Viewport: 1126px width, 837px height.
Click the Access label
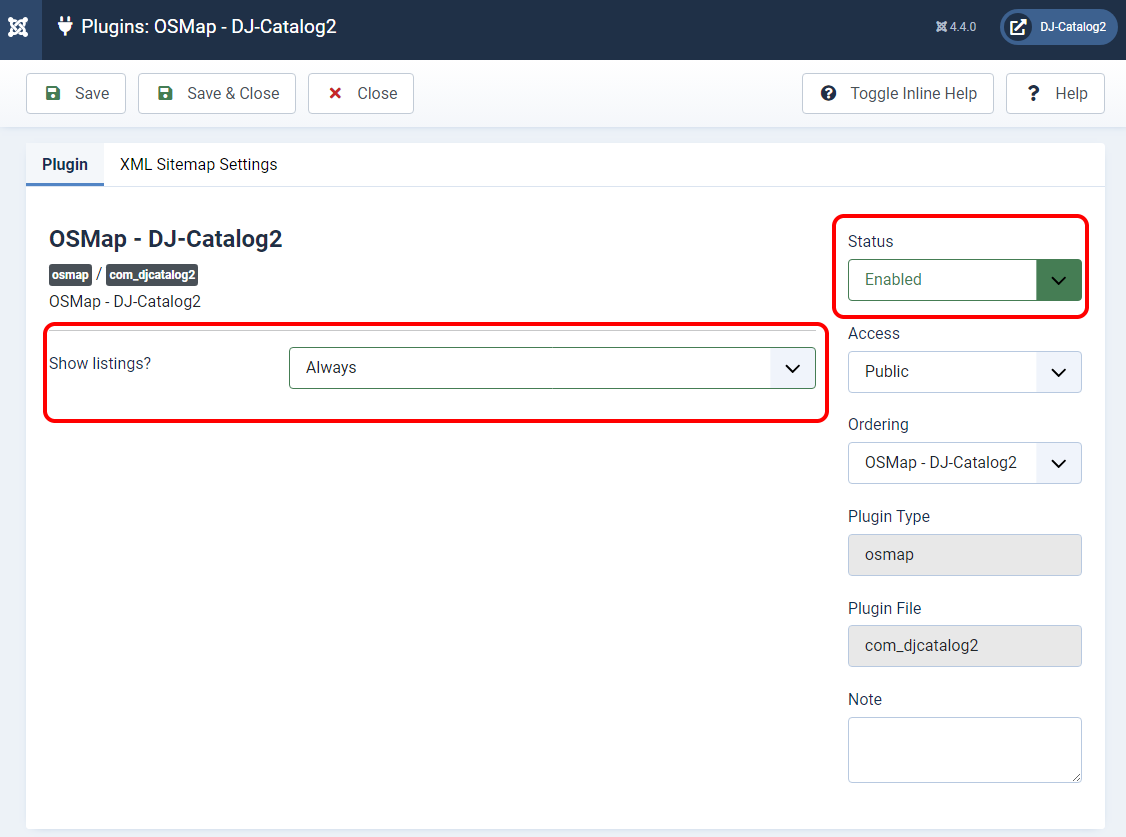click(873, 333)
